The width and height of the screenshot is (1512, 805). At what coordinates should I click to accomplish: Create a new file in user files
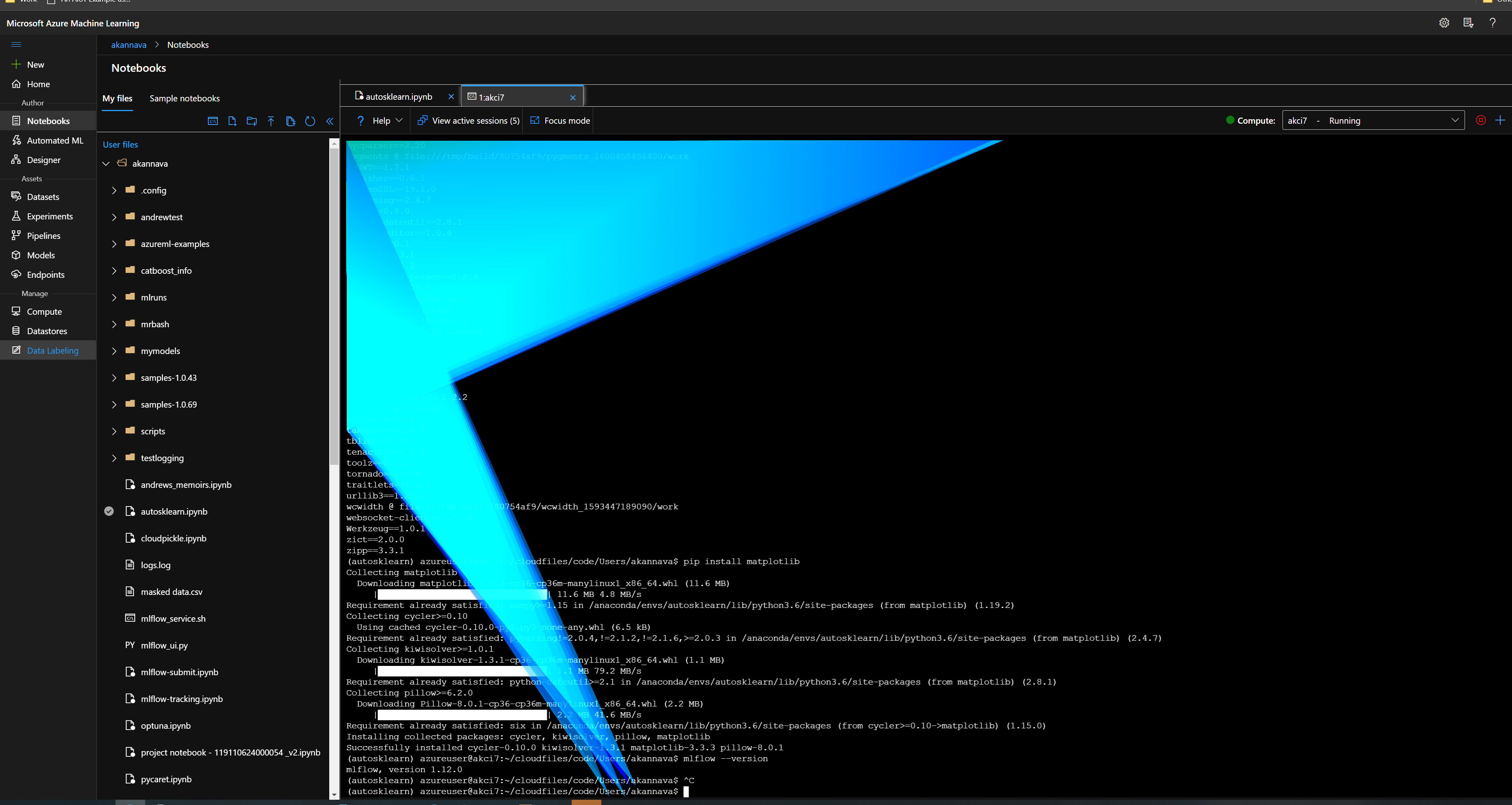[x=232, y=121]
